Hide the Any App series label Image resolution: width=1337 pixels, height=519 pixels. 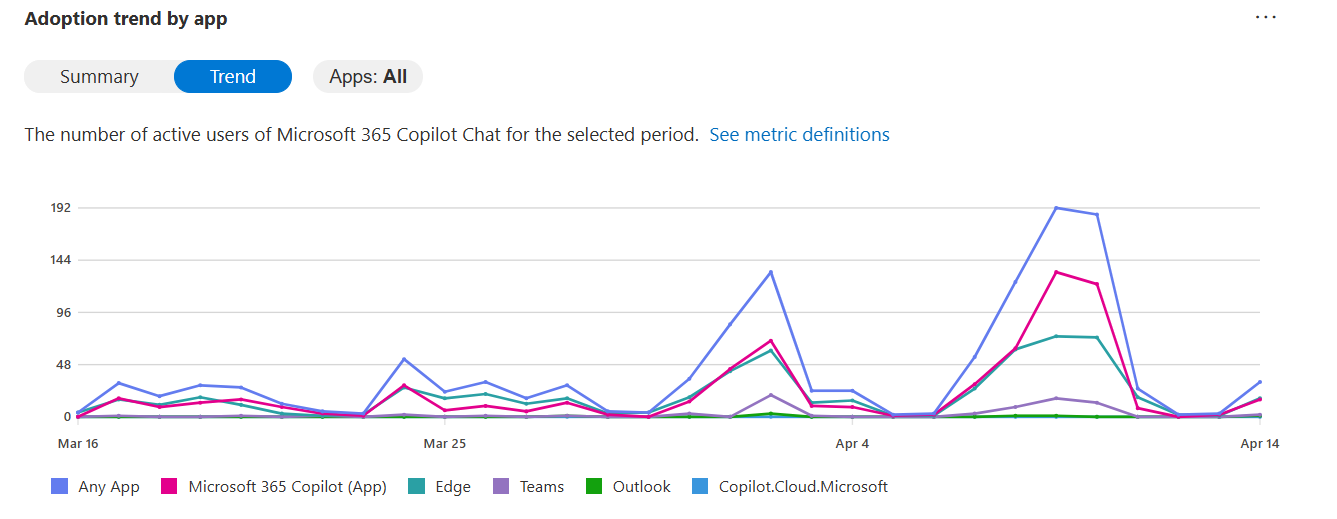pyautogui.click(x=109, y=487)
